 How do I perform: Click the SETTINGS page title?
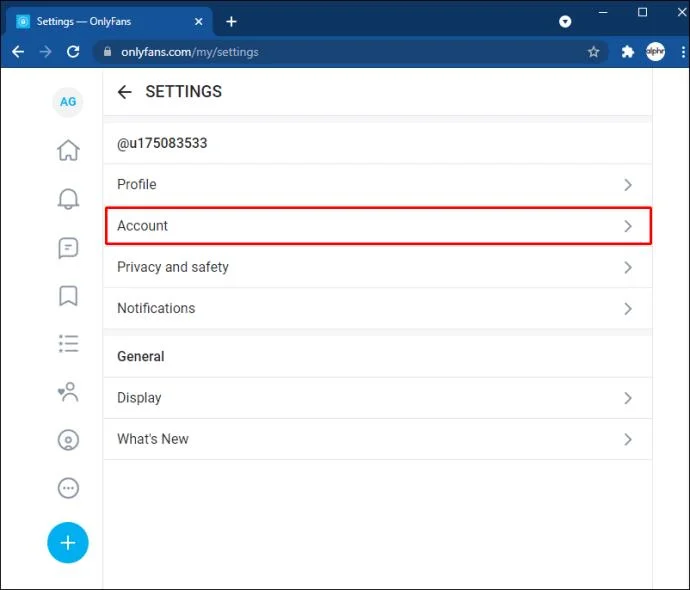tap(184, 92)
